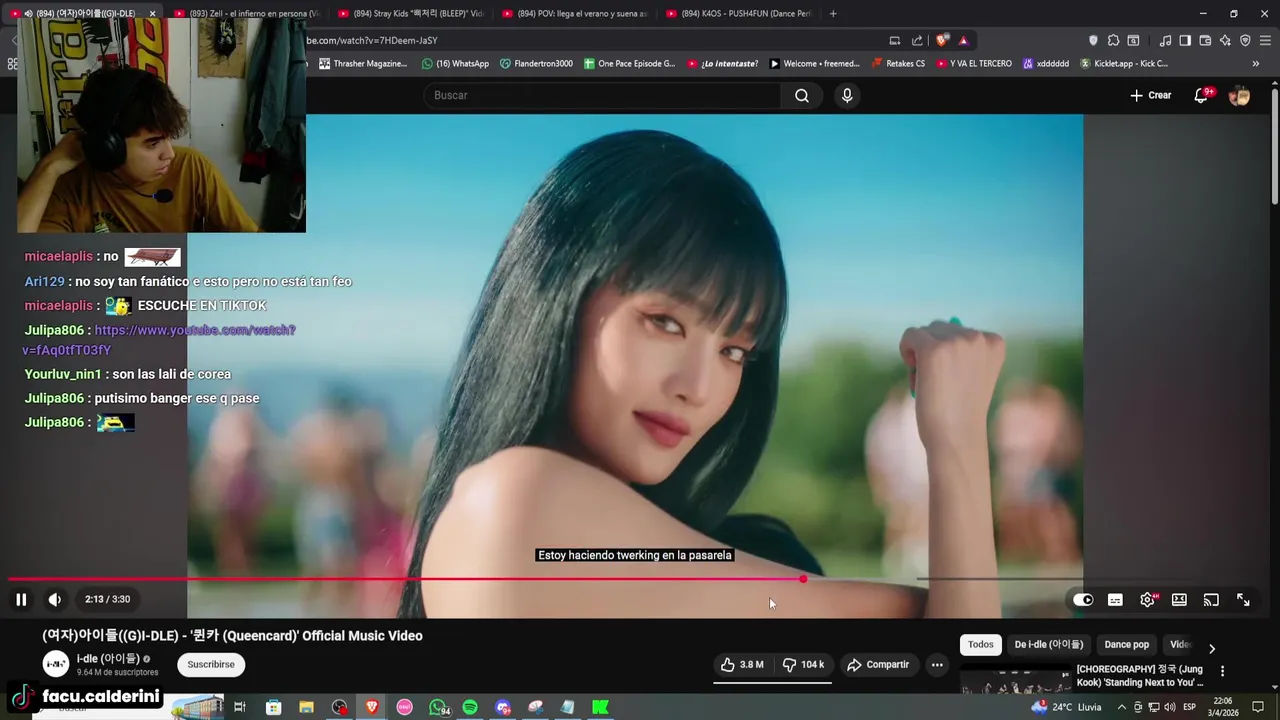Toggle the browser sidebar panel icon
This screenshot has height=720, width=1280.
point(1185,41)
